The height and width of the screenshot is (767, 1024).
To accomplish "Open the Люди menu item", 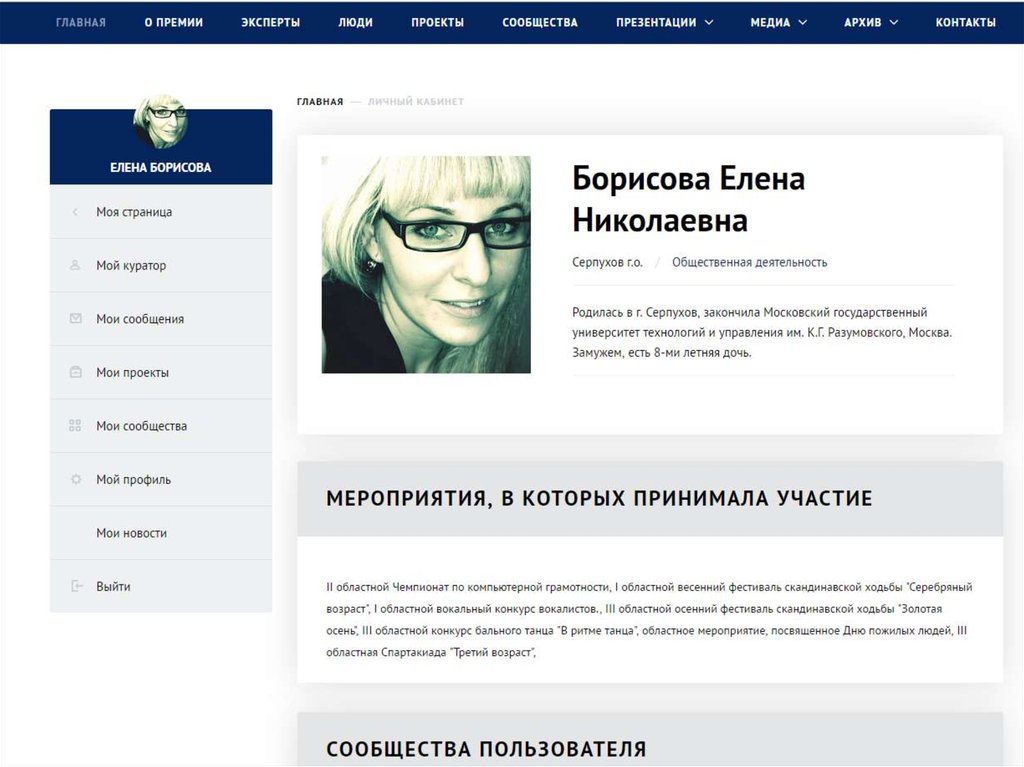I will [355, 22].
